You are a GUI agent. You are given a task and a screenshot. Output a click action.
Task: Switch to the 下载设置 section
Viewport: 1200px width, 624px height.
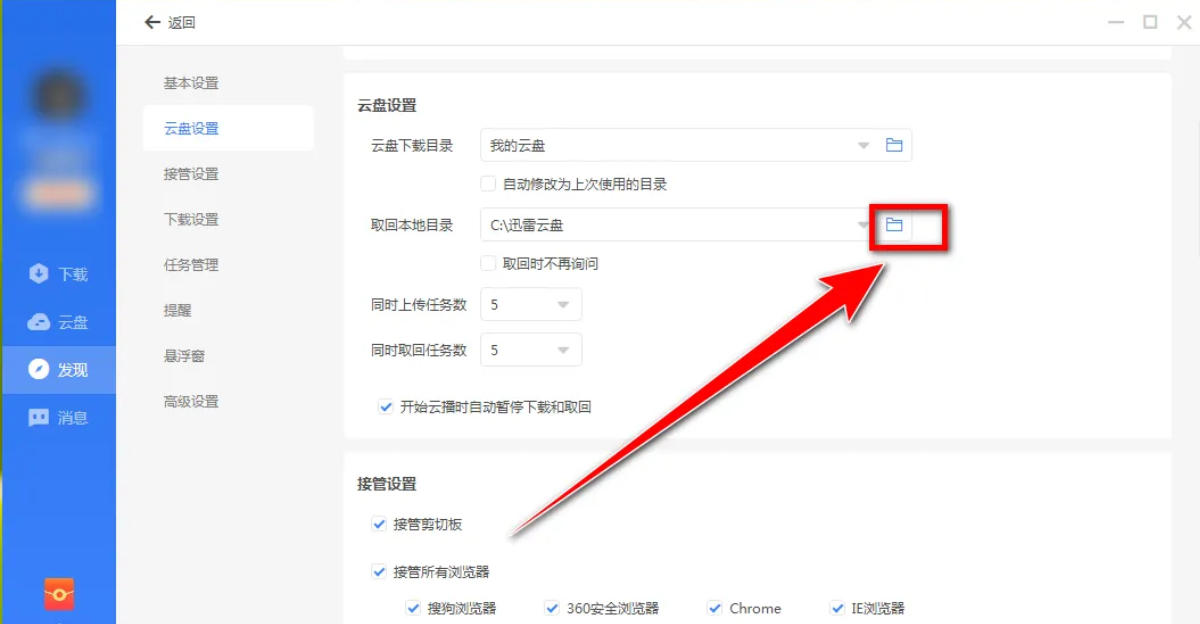click(190, 219)
